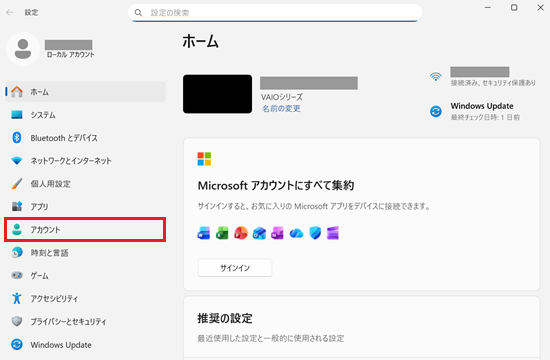This screenshot has height=360, width=550.
Task: Click the アクセシビリティ figure icon
Action: (16, 298)
